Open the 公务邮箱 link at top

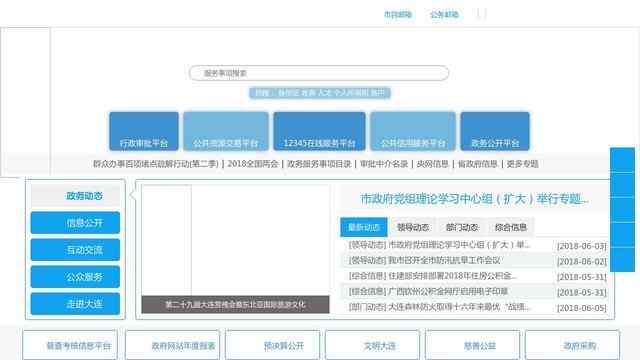pyautogui.click(x=444, y=15)
